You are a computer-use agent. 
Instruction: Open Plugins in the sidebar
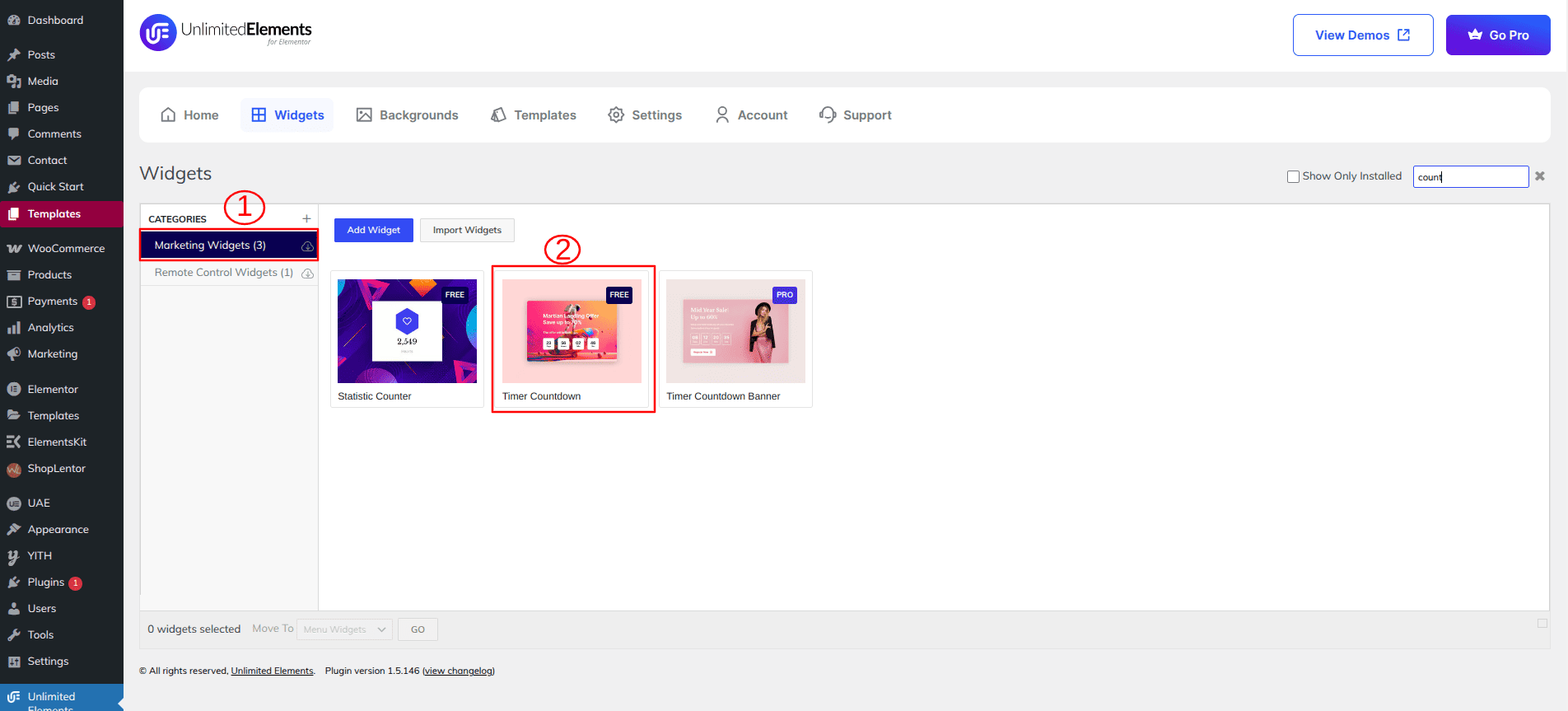tap(62, 582)
